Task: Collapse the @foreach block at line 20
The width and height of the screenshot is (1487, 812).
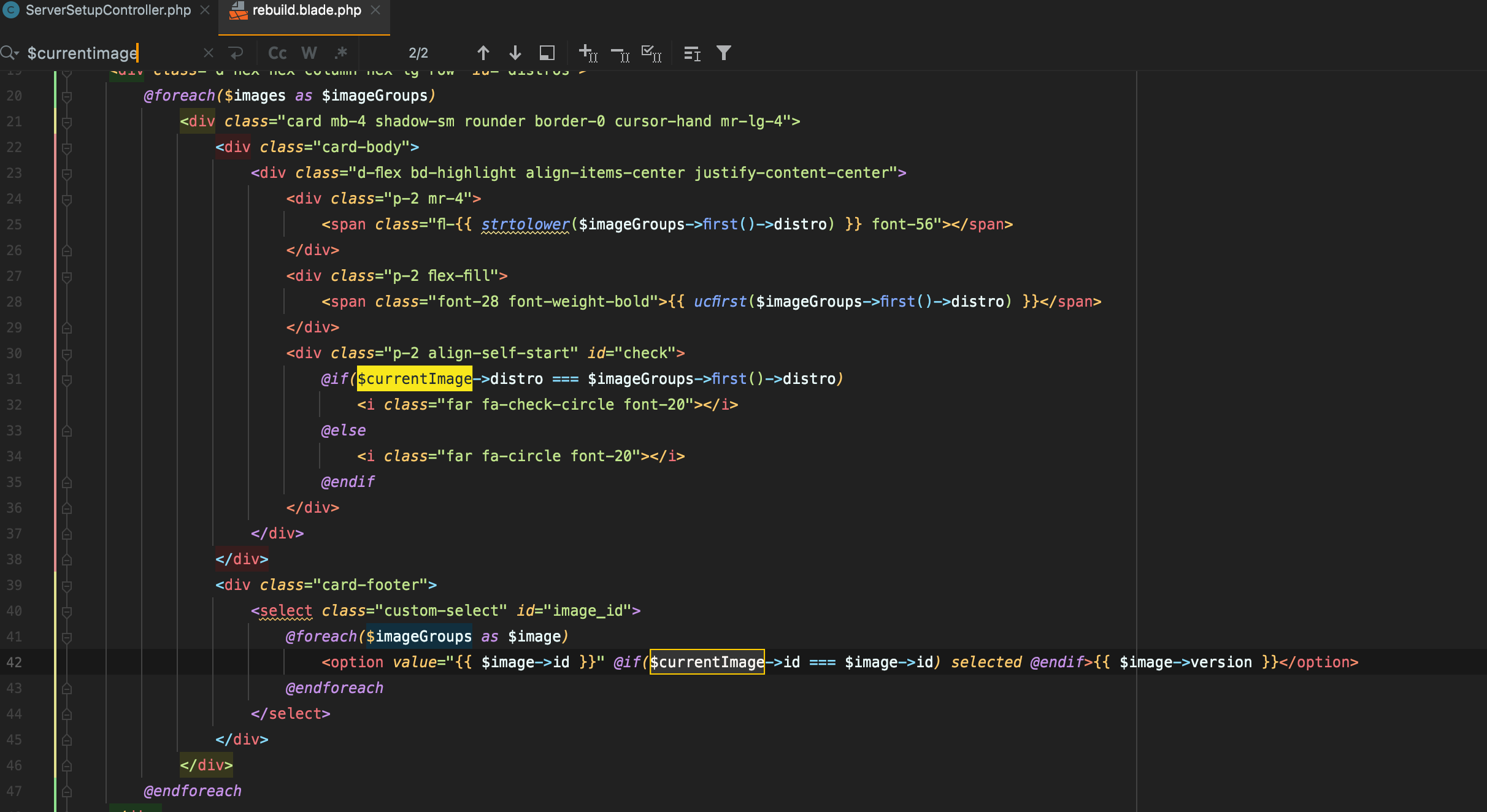Action: click(x=67, y=96)
